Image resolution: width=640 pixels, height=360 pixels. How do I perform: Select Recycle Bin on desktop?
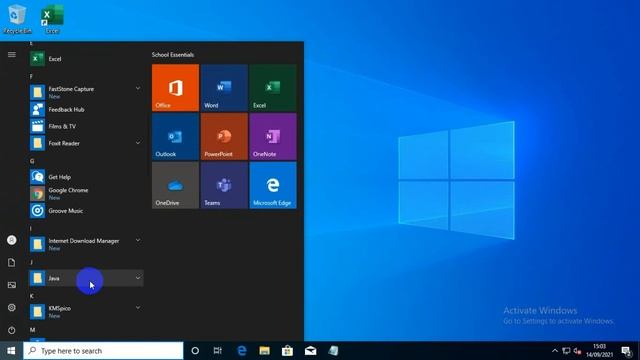pos(17,19)
